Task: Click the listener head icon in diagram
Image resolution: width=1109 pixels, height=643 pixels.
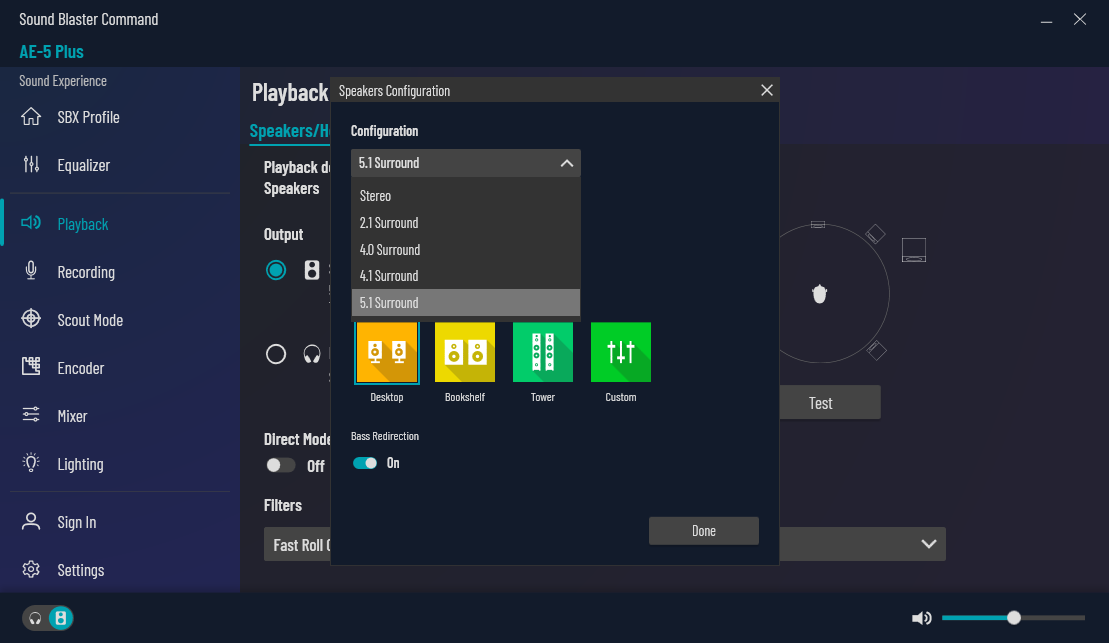Action: pyautogui.click(x=820, y=294)
